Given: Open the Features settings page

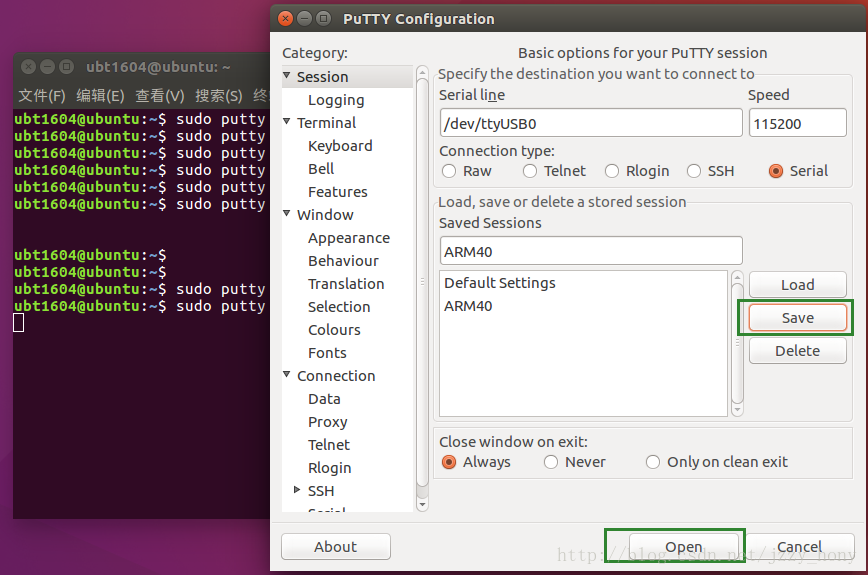Looking at the screenshot, I should [x=338, y=192].
